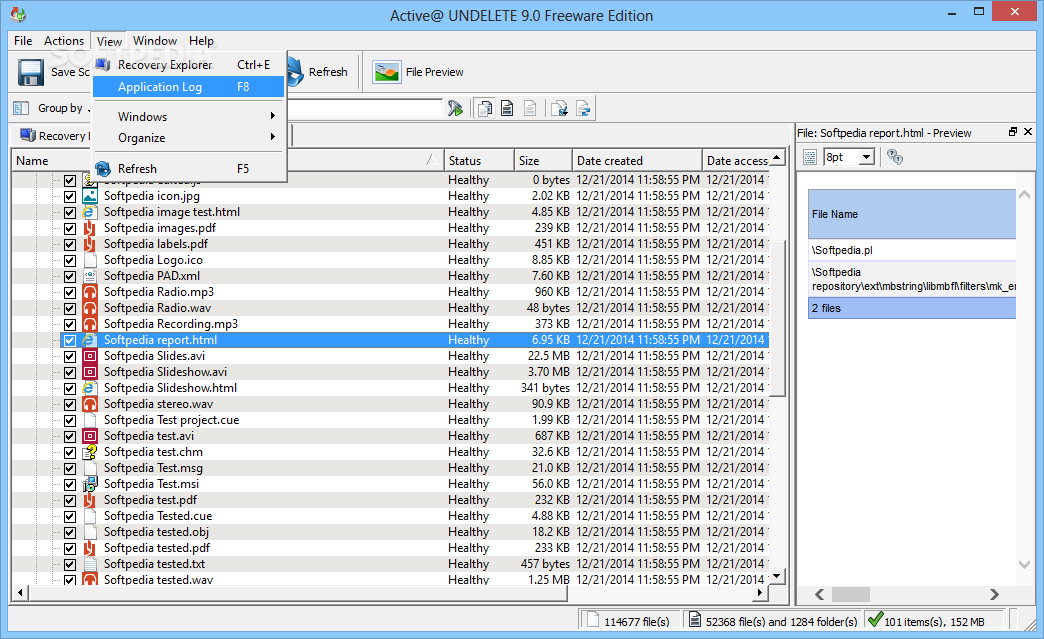Select Application Log from View menu
The height and width of the screenshot is (639, 1044).
click(x=189, y=87)
